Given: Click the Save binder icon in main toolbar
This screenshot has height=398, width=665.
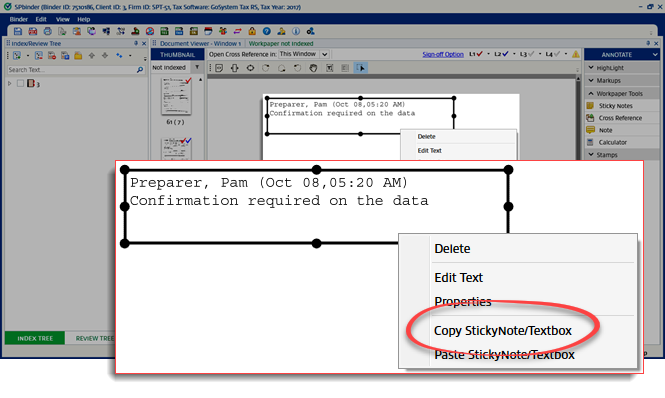Looking at the screenshot, I should pos(17,31).
